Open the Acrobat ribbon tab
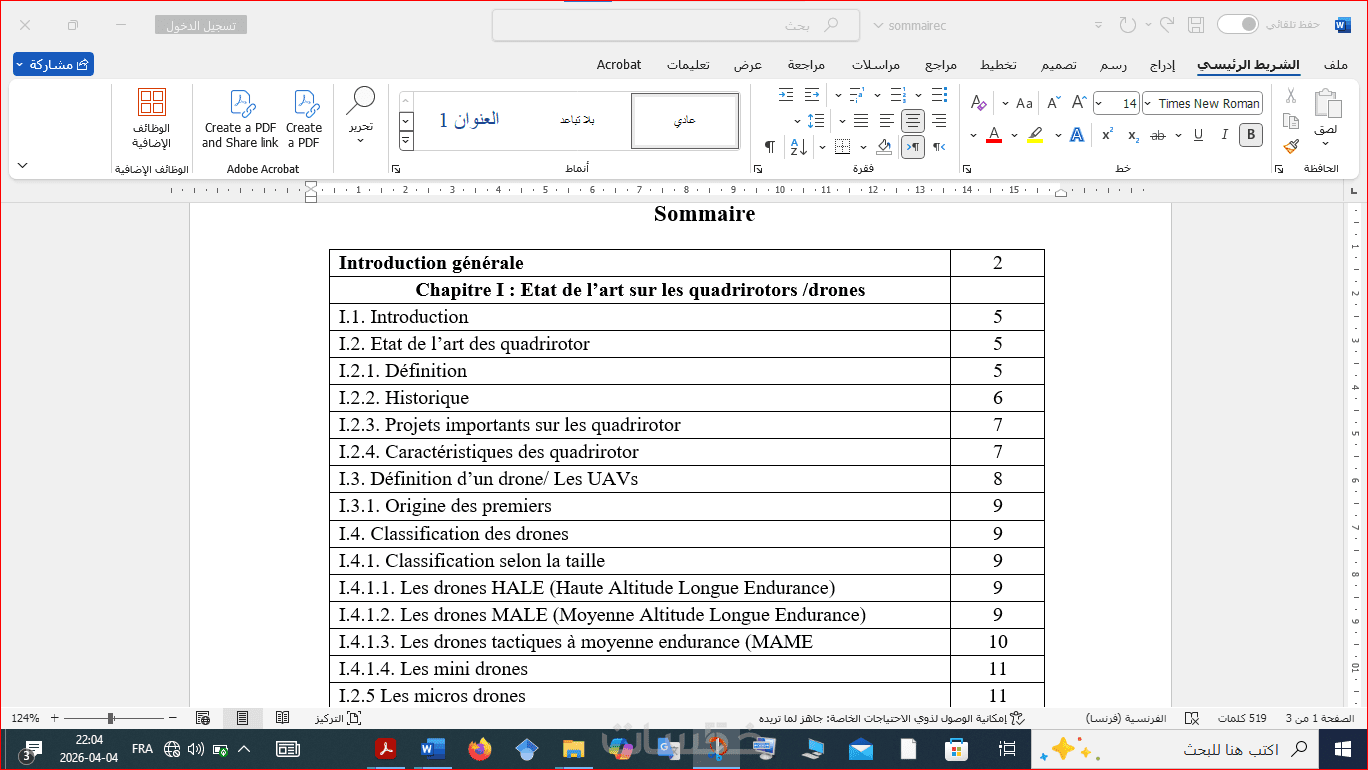Image resolution: width=1368 pixels, height=770 pixels. (619, 65)
